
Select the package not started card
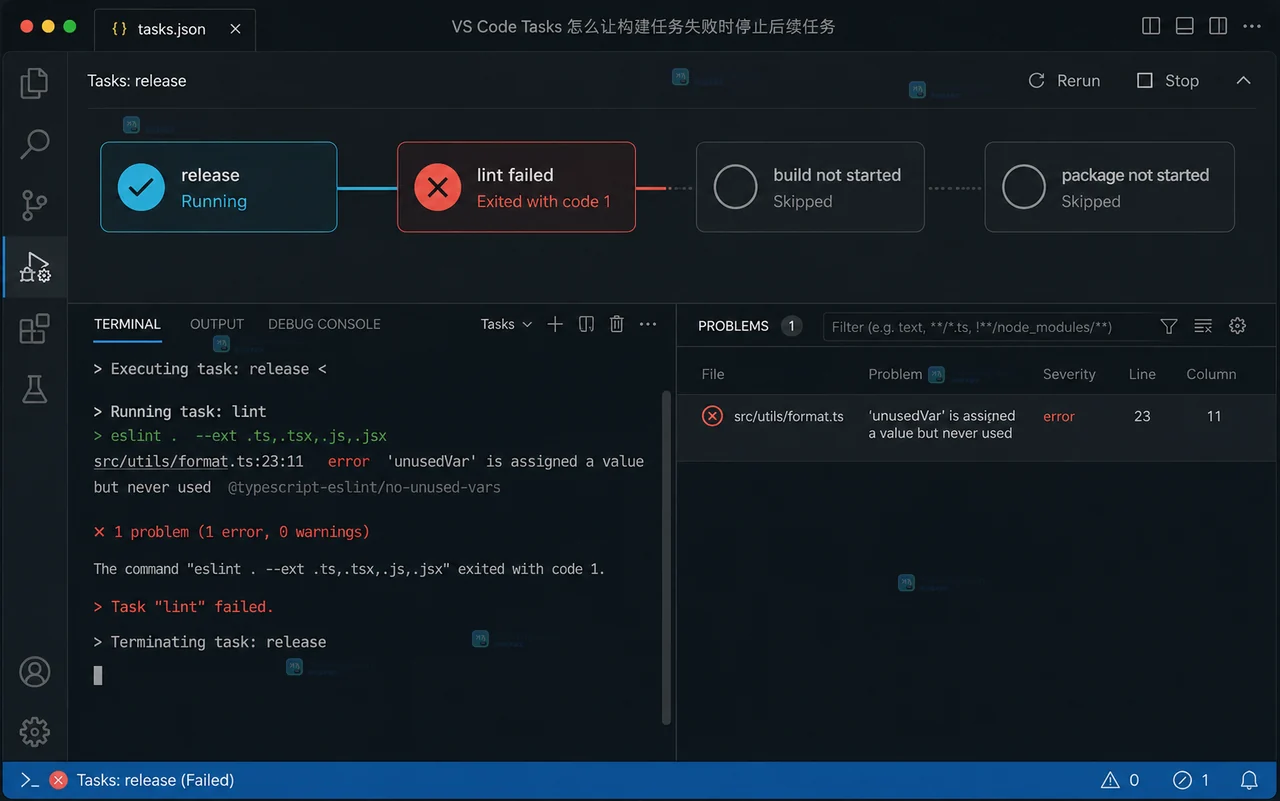1109,187
